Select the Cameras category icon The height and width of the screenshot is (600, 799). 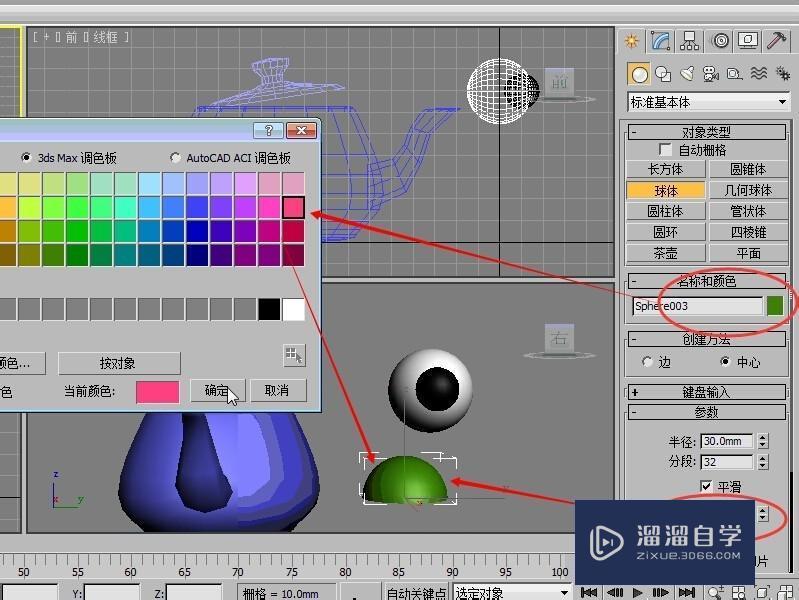pos(710,74)
